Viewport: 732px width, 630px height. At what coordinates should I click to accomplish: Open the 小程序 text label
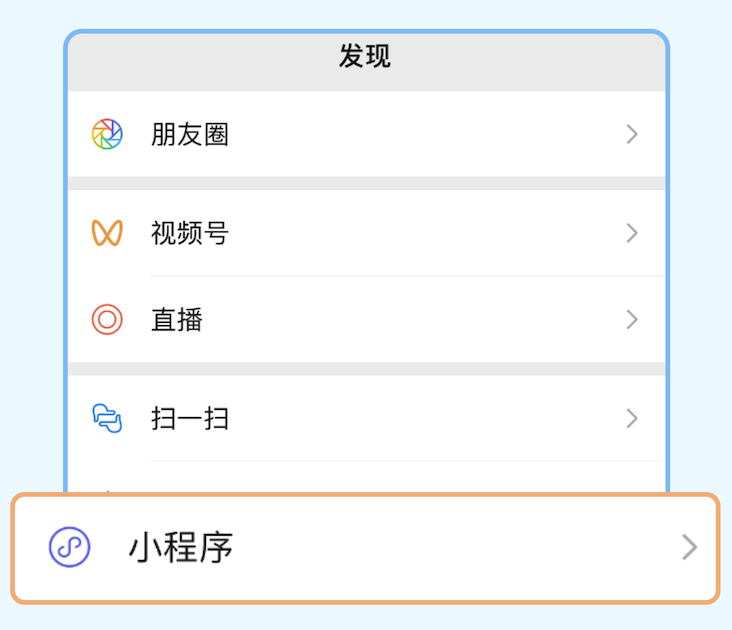coord(181,547)
